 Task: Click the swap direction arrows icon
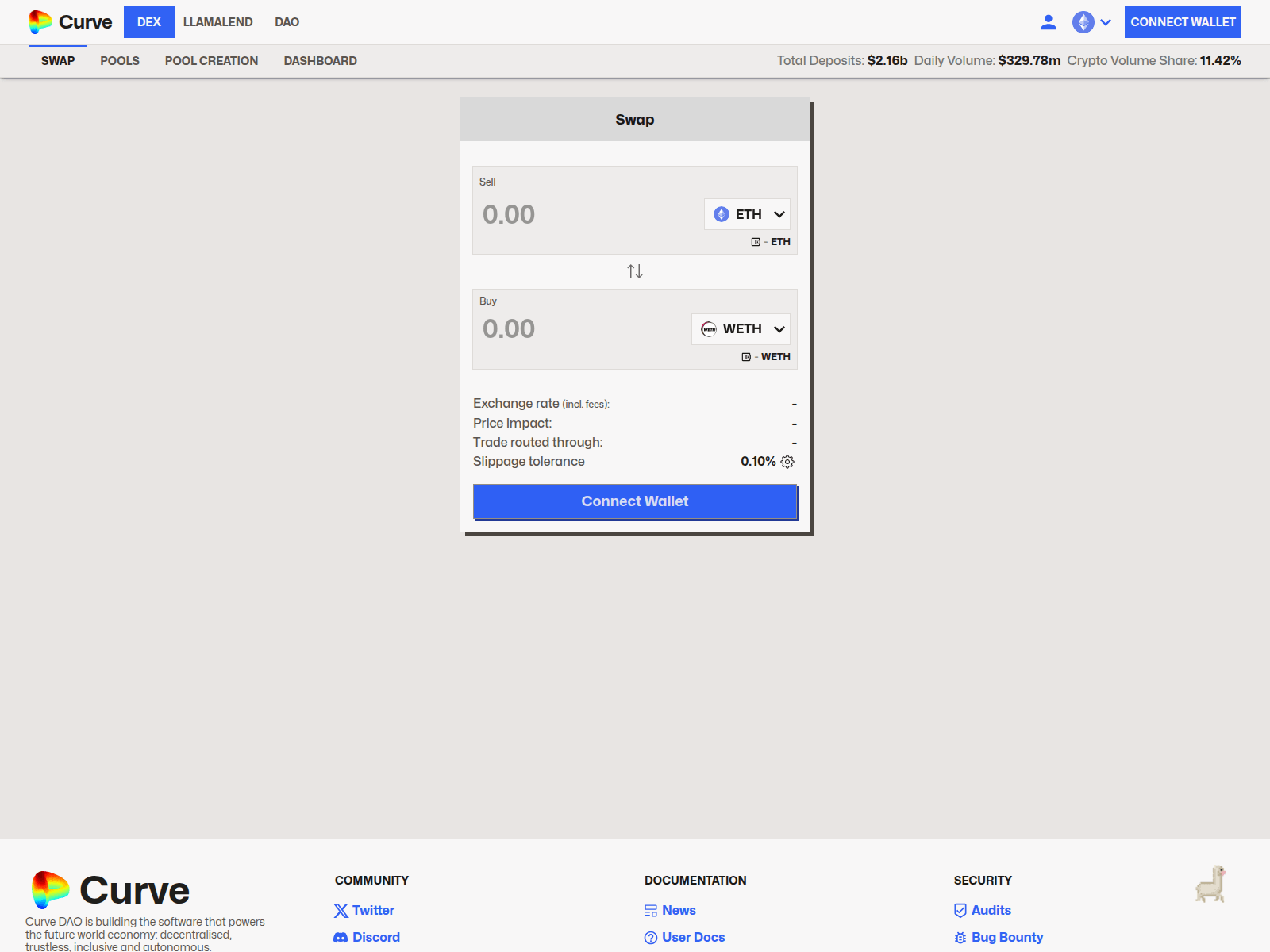pyautogui.click(x=635, y=271)
